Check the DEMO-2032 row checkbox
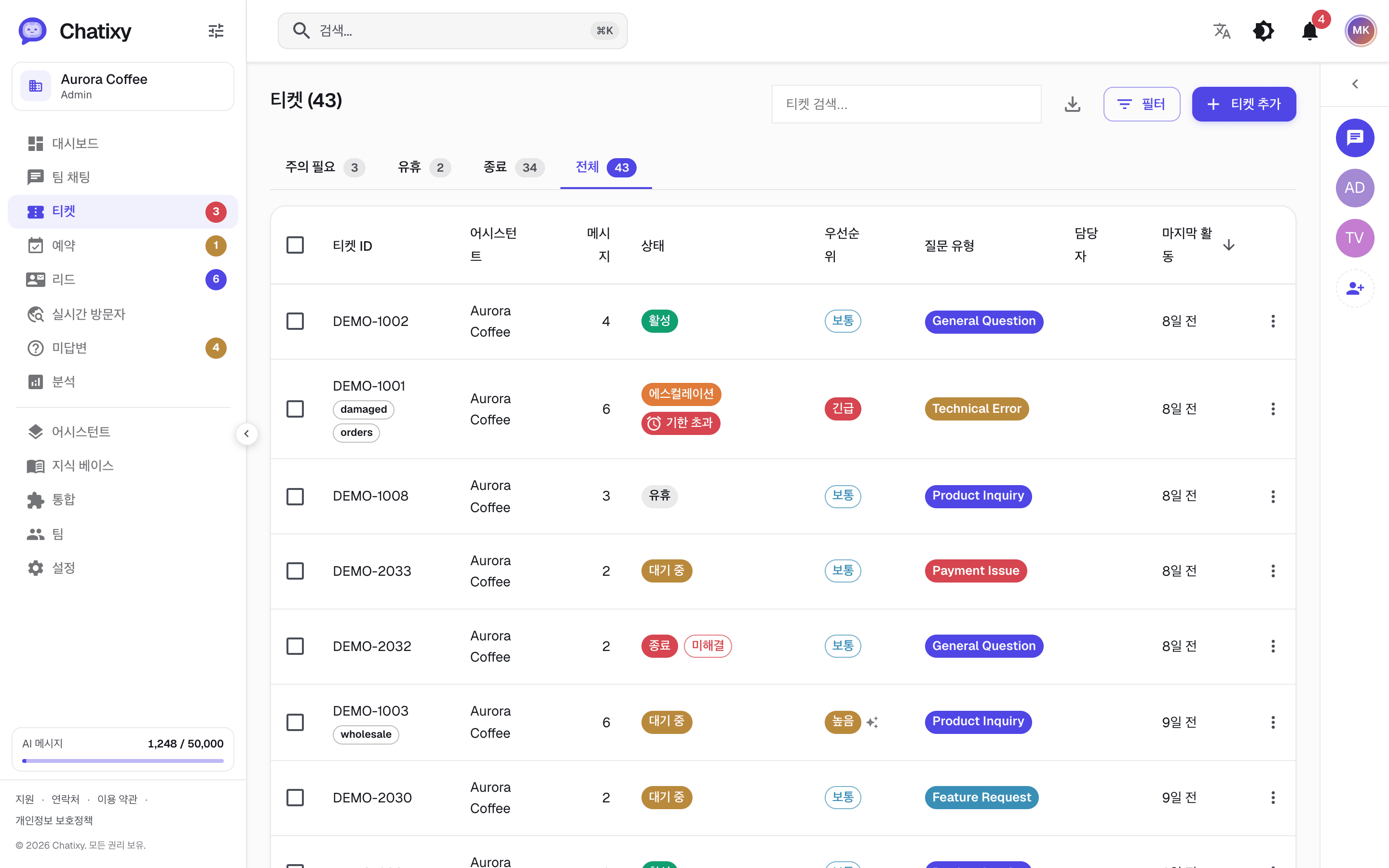This screenshot has height=868, width=1389. tap(295, 646)
